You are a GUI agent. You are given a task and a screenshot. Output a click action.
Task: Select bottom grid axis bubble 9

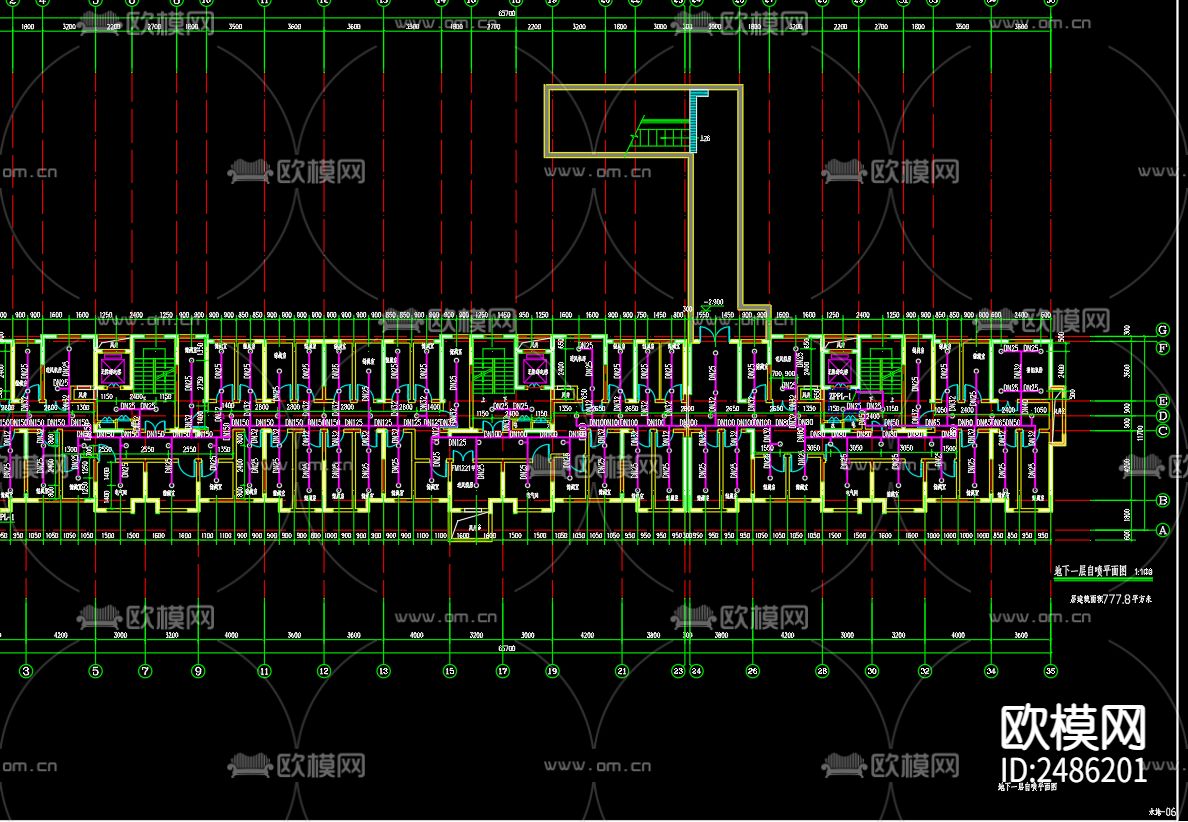[x=199, y=671]
